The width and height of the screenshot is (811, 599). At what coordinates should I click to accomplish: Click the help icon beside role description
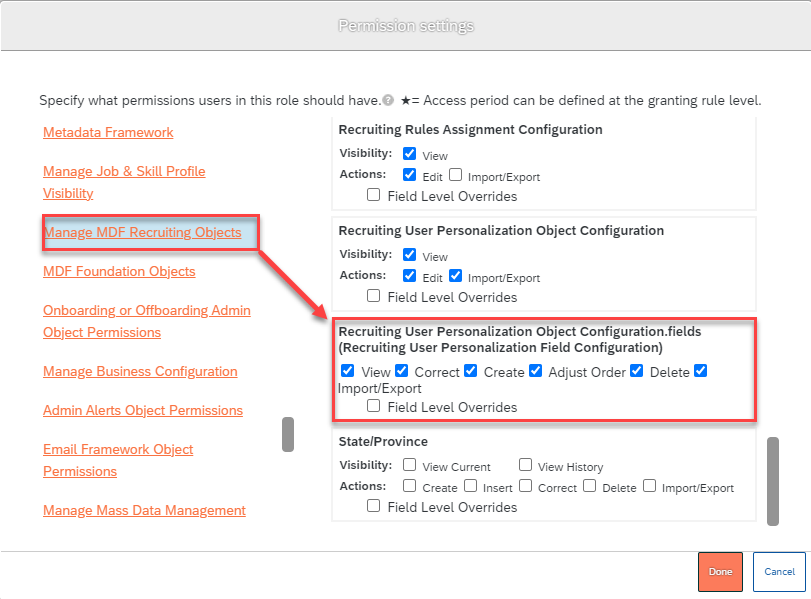(388, 100)
